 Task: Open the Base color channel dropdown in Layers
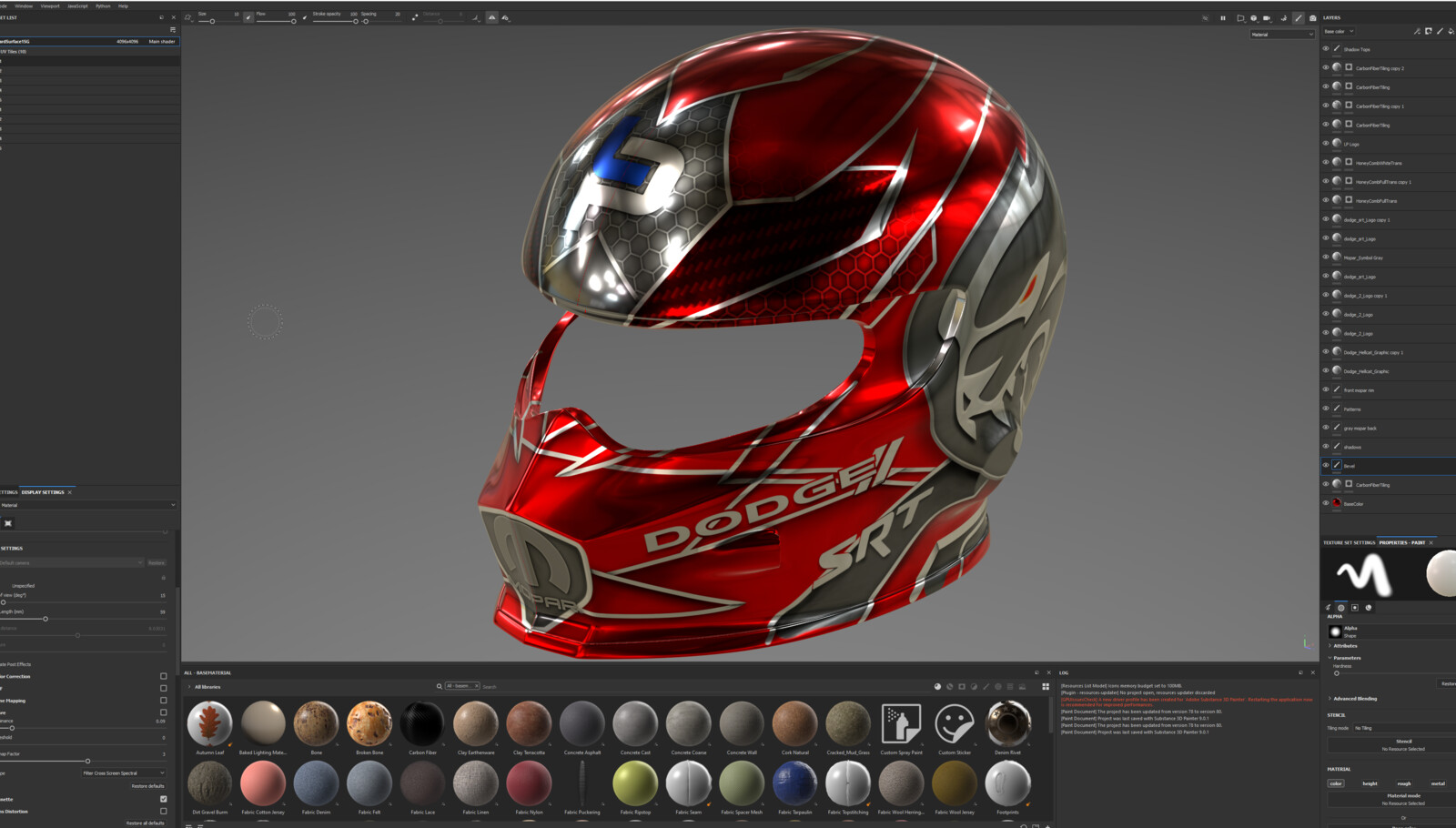point(1339,31)
